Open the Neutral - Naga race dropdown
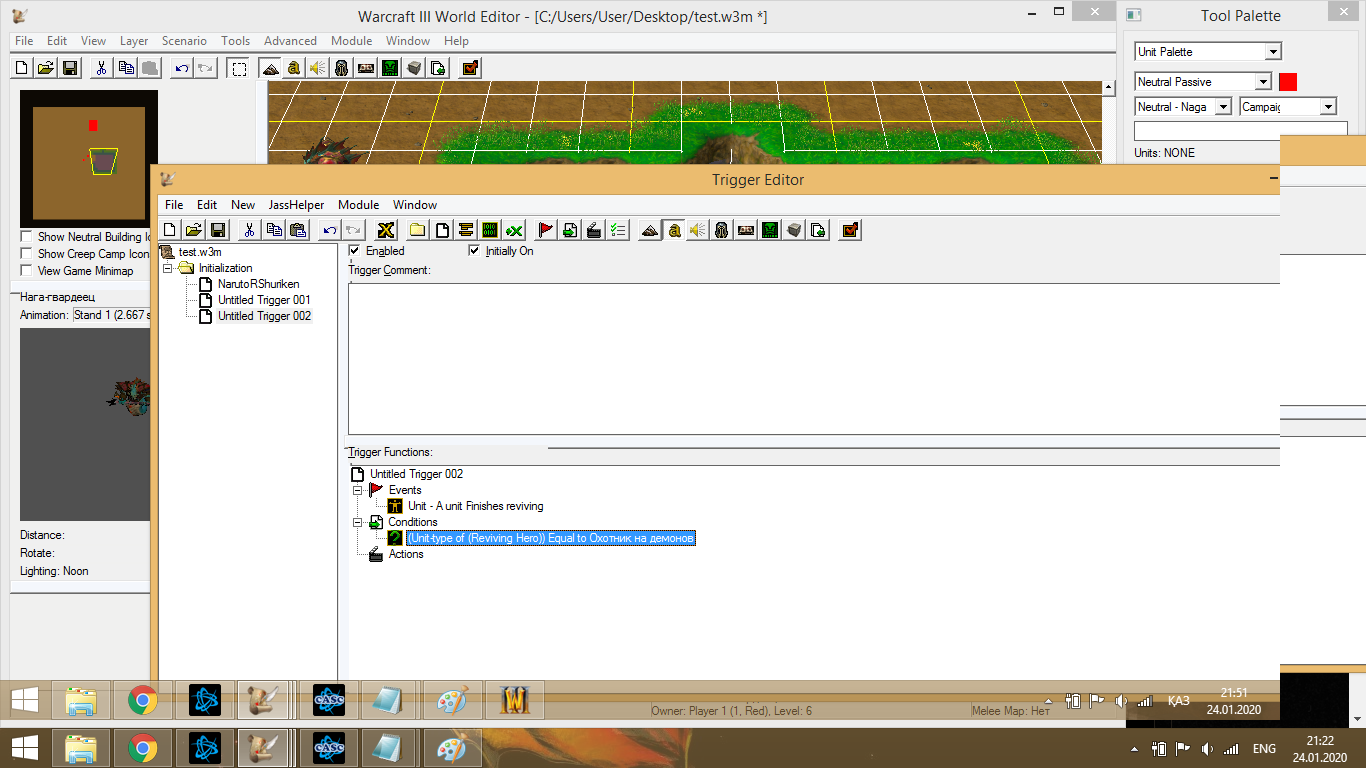This screenshot has height=768, width=1366. tap(1183, 107)
